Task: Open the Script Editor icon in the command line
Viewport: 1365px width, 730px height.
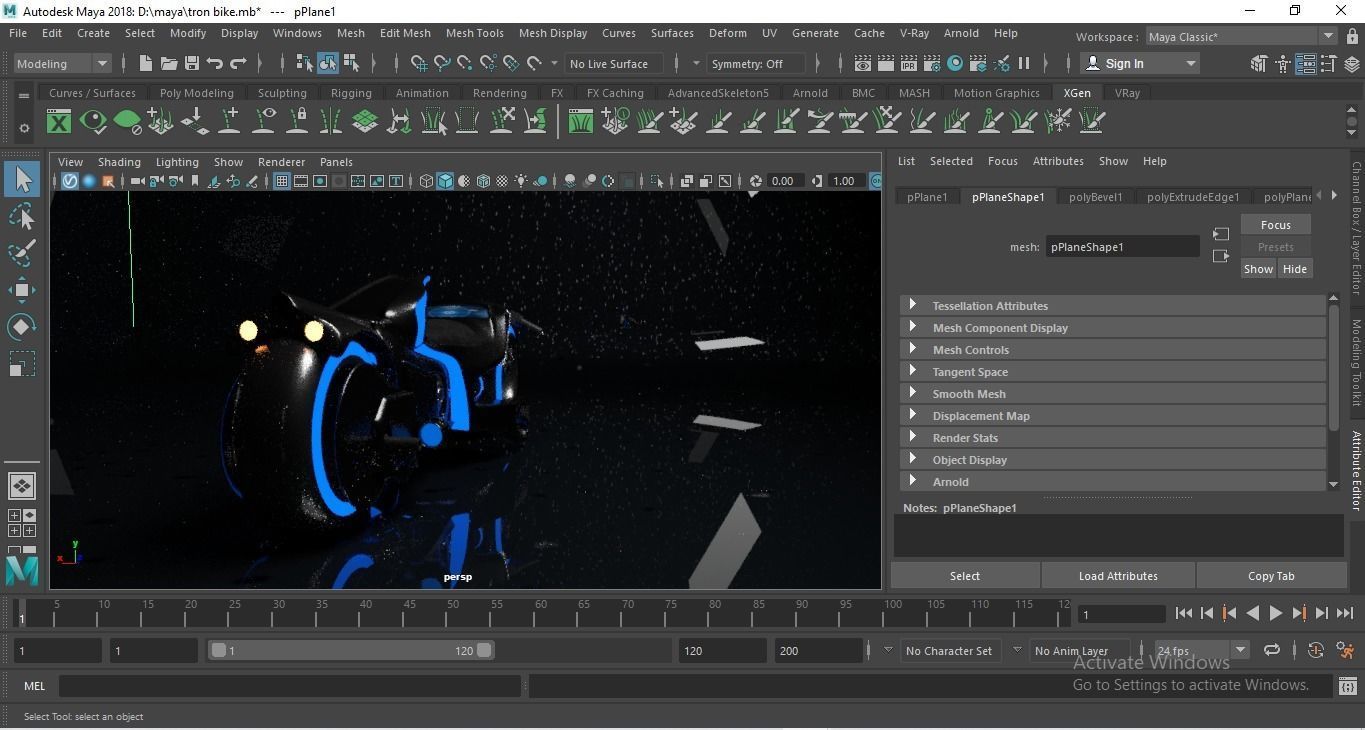Action: tap(1347, 686)
